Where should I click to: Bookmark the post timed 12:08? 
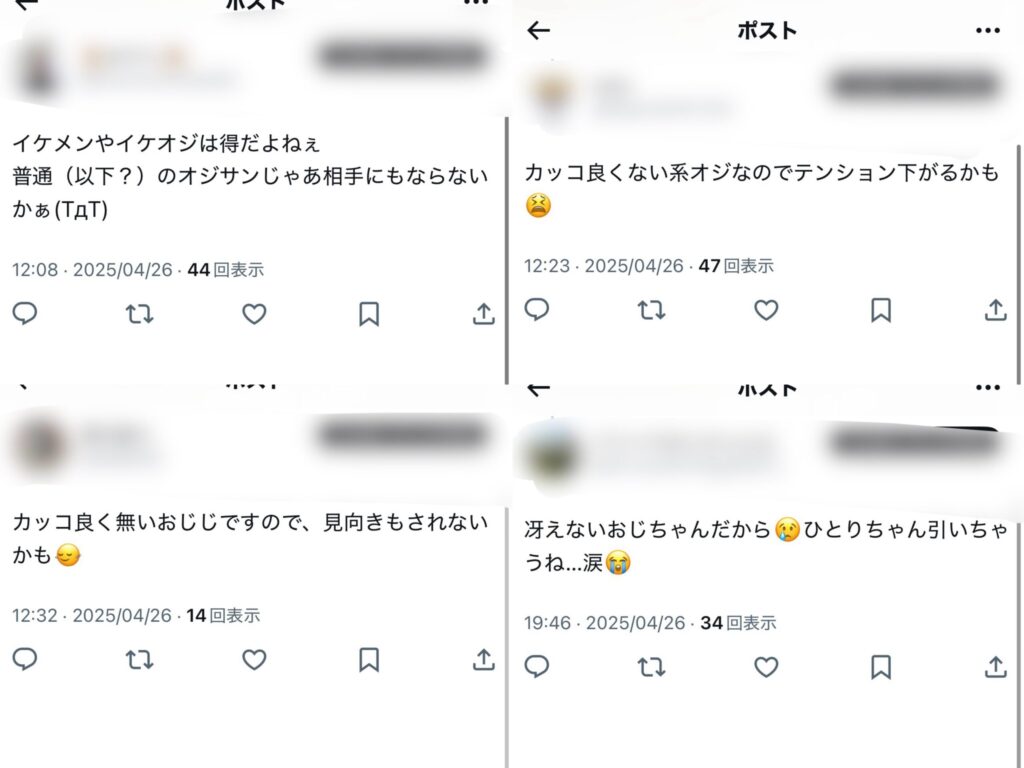pos(369,313)
